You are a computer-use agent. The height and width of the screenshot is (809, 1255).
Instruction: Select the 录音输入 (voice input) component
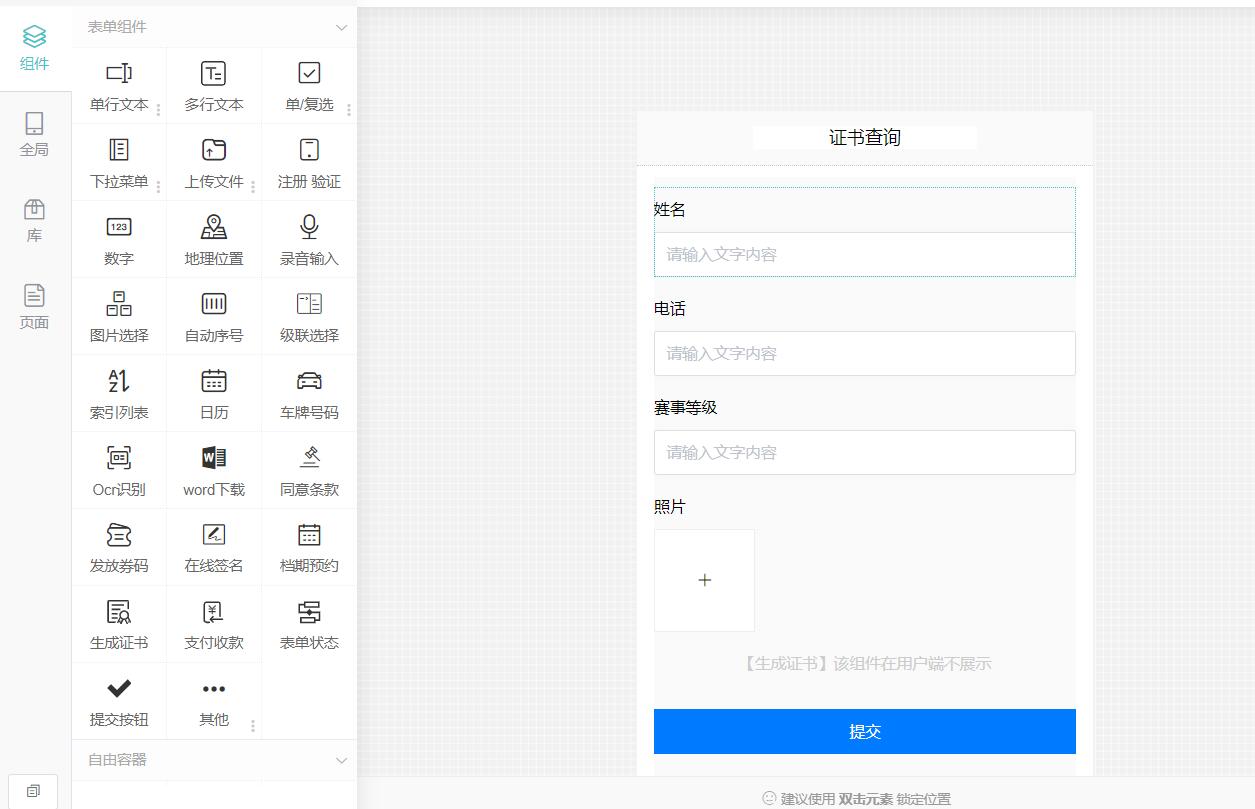point(308,239)
